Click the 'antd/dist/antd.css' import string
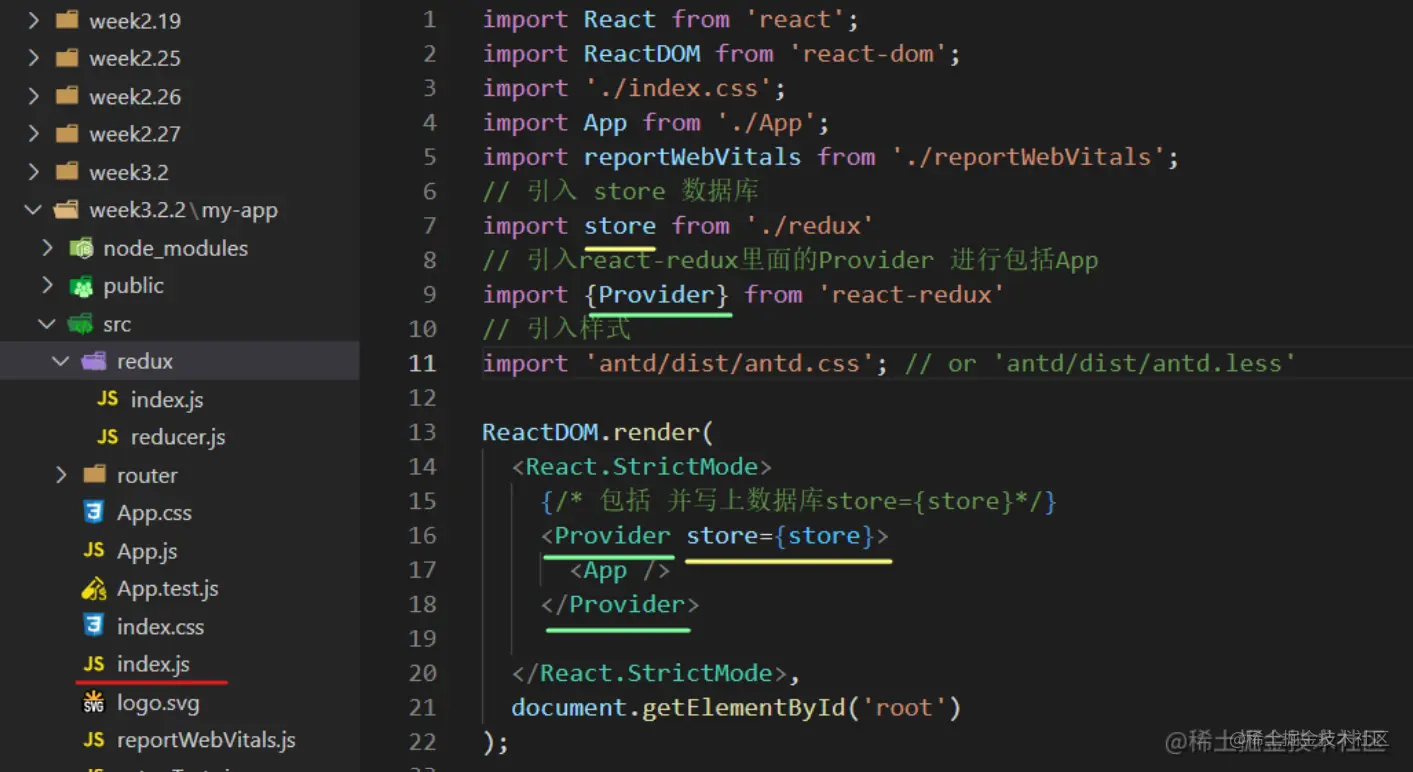Image resolution: width=1413 pixels, height=772 pixels. pyautogui.click(x=730, y=363)
